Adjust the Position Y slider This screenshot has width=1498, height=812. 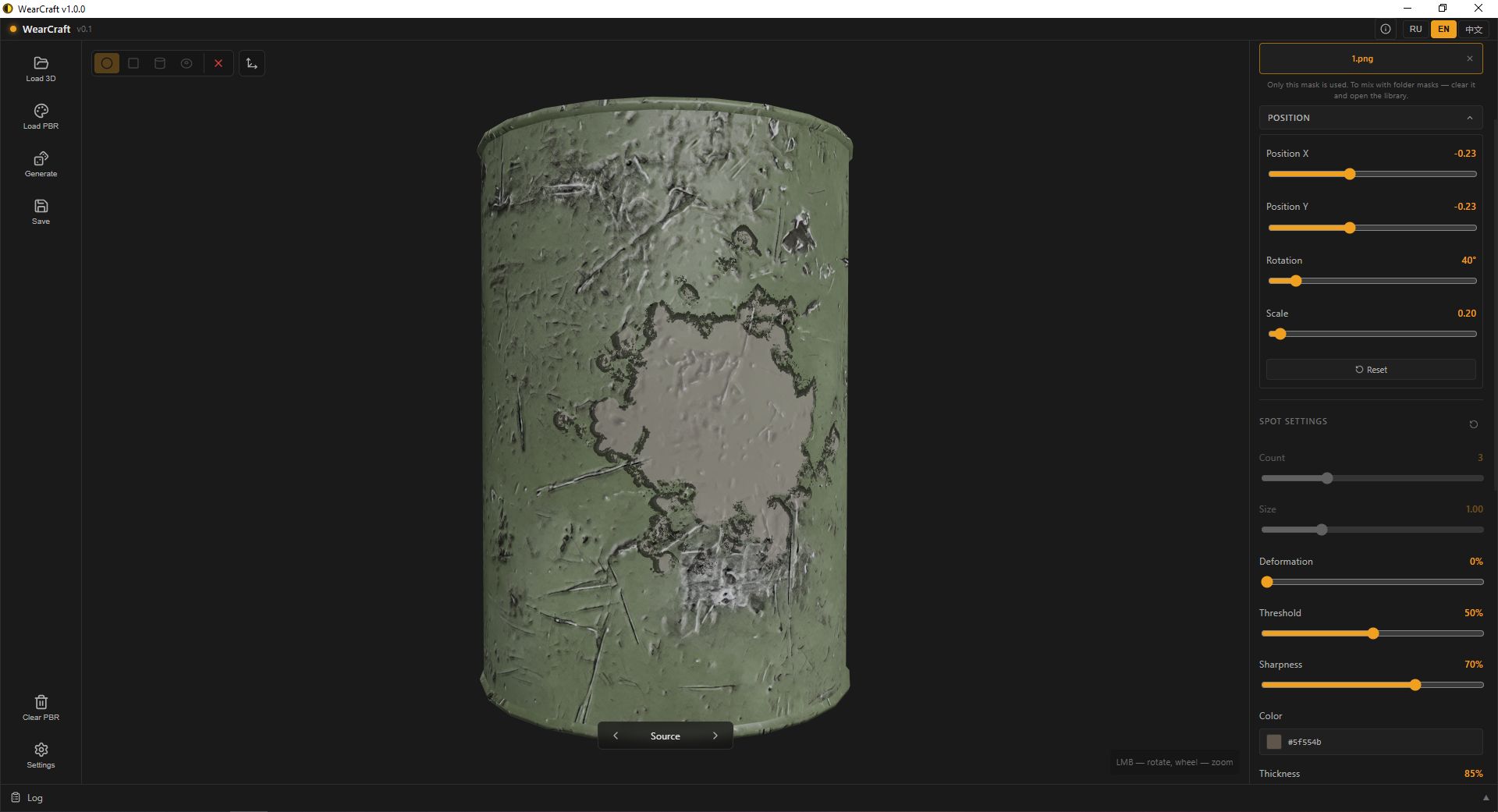pyautogui.click(x=1372, y=228)
